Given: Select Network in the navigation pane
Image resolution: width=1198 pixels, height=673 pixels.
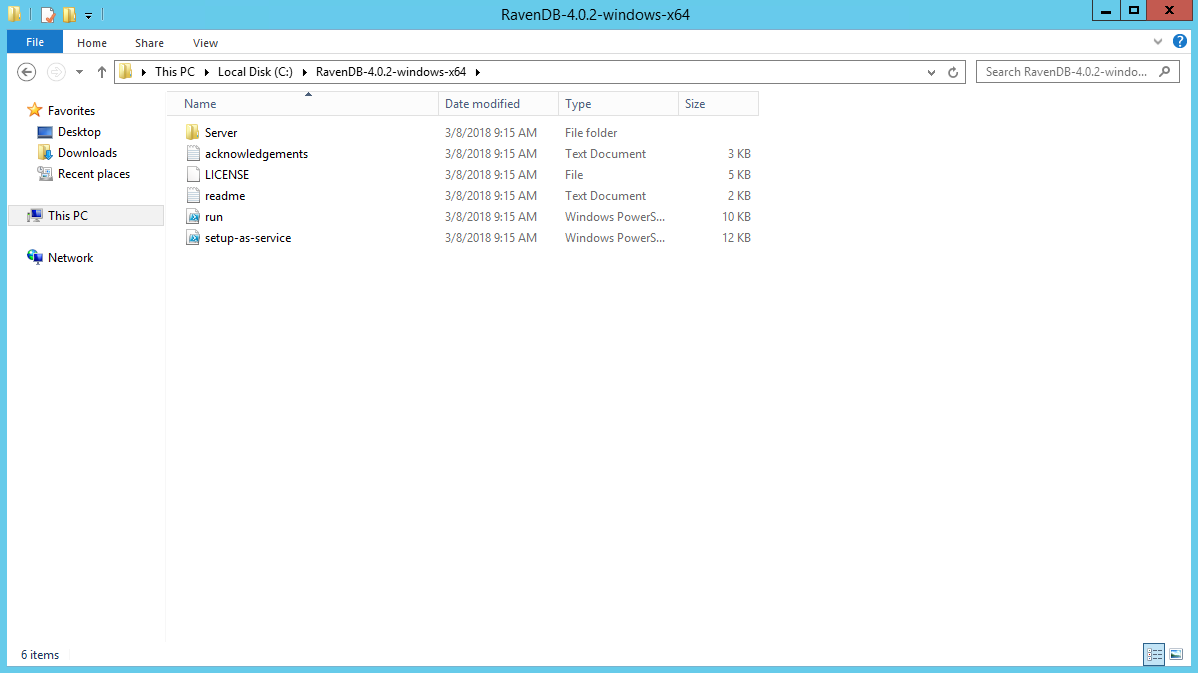Looking at the screenshot, I should (70, 257).
